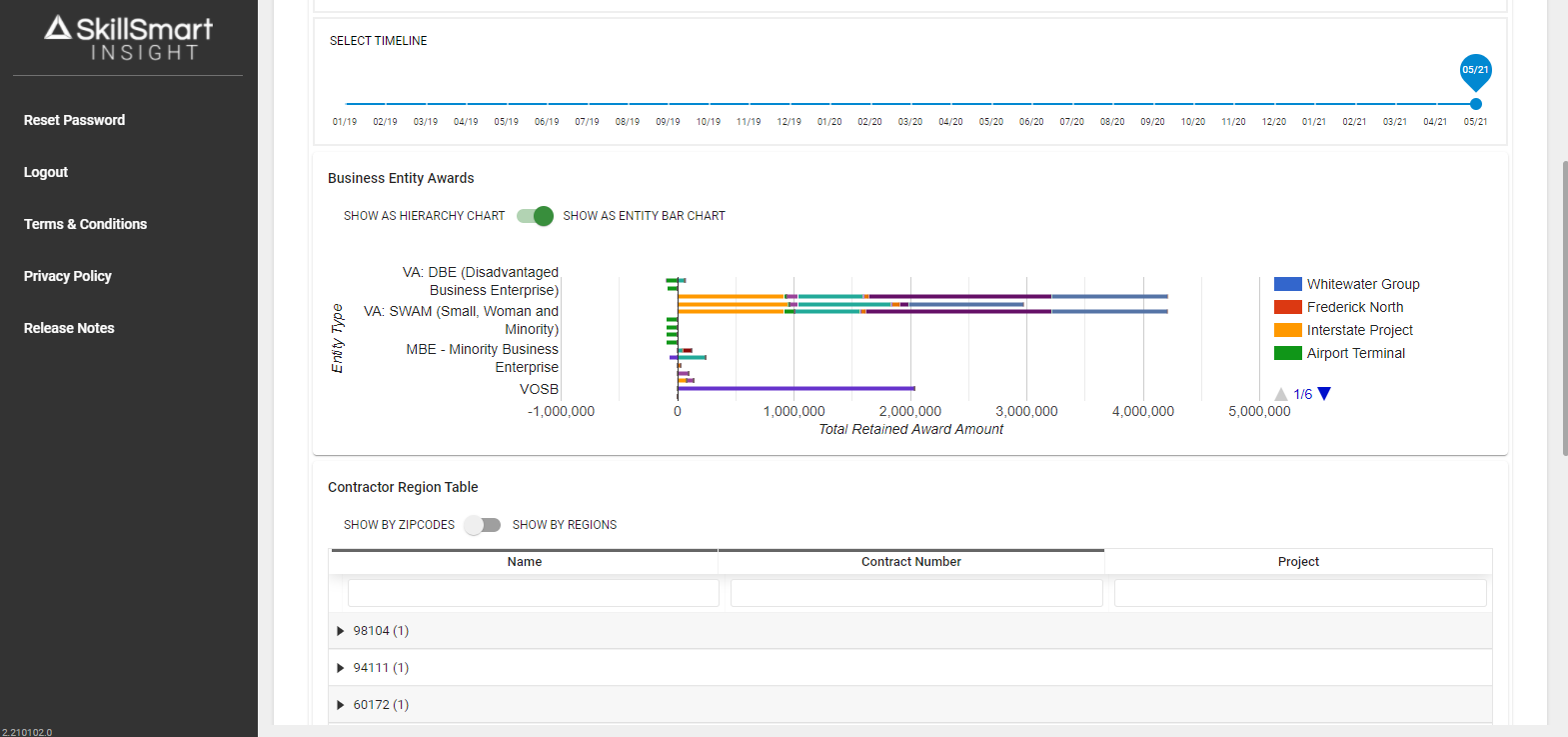This screenshot has width=1568, height=737.
Task: View Release Notes
Action: point(69,328)
